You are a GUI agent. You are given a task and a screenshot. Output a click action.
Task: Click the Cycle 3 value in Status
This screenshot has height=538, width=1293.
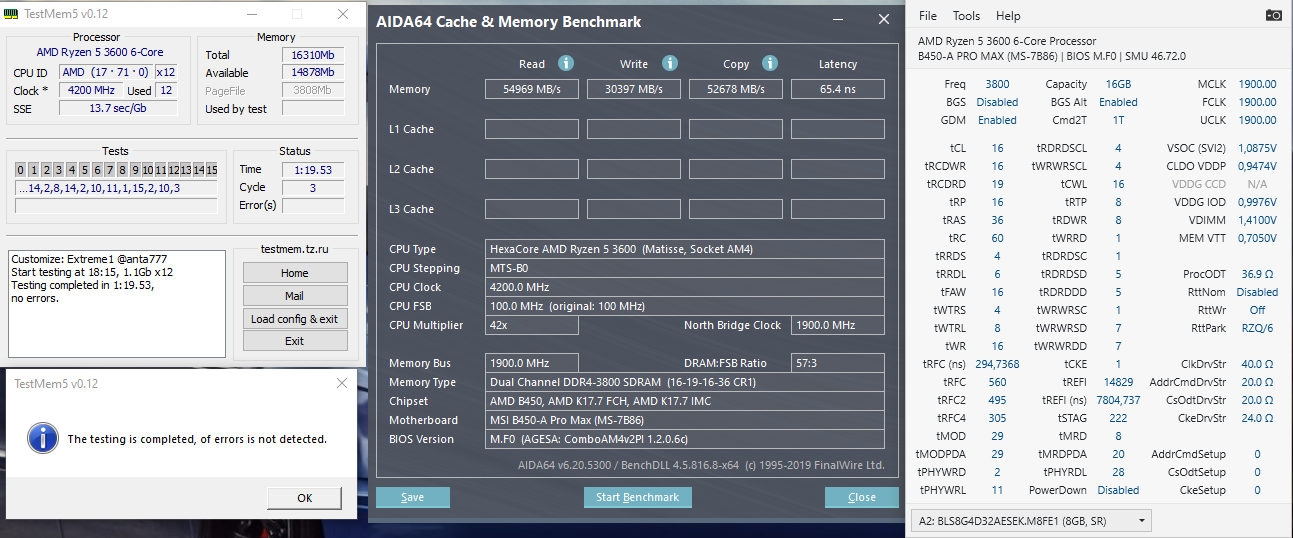pos(312,187)
